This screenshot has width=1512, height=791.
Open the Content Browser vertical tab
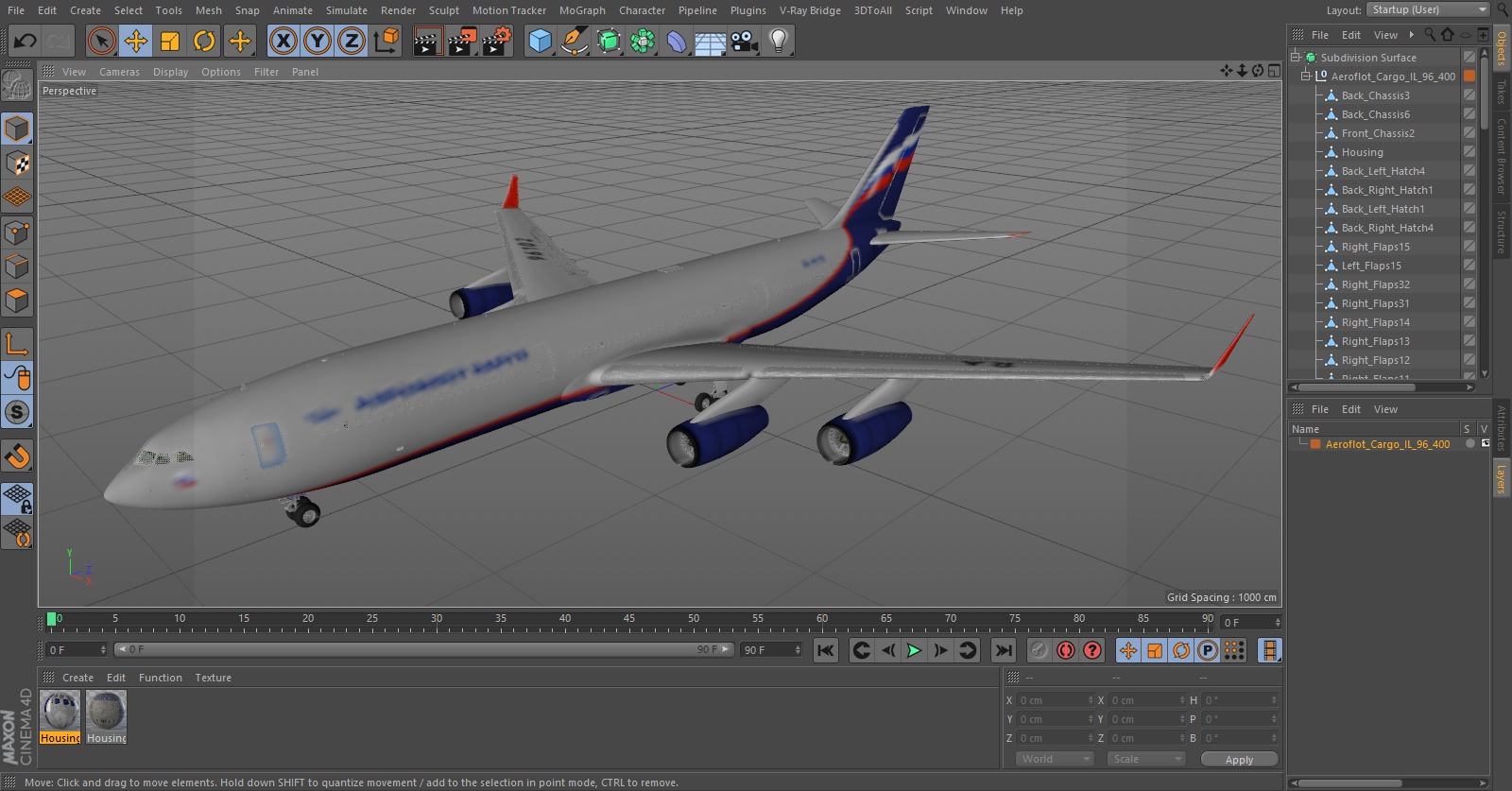[x=1502, y=156]
